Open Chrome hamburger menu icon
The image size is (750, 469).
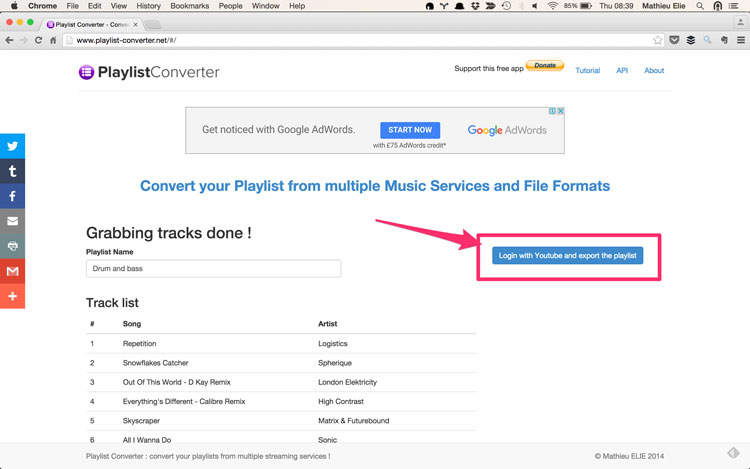740,40
